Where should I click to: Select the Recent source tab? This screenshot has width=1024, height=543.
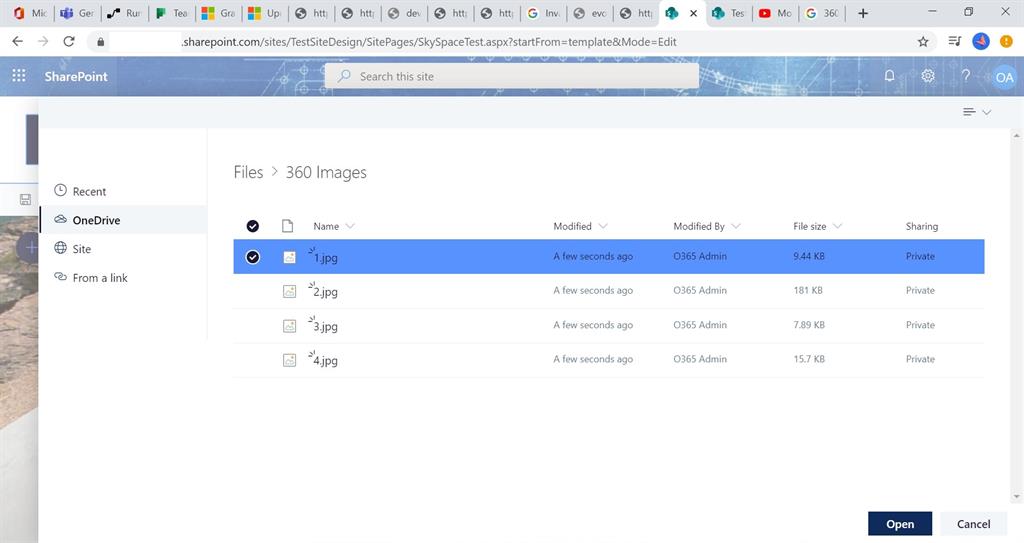click(123, 191)
